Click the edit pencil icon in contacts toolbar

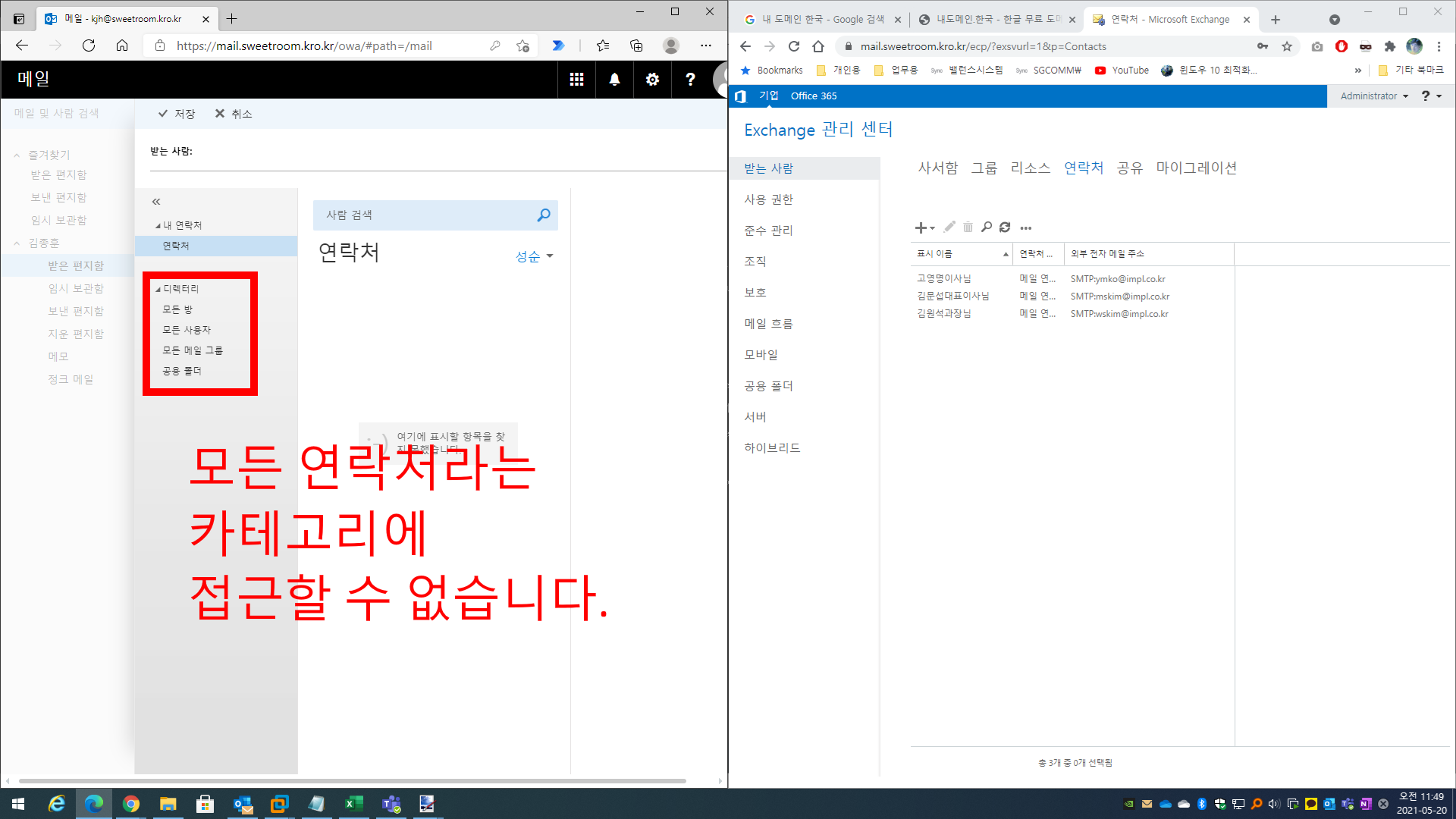click(949, 227)
